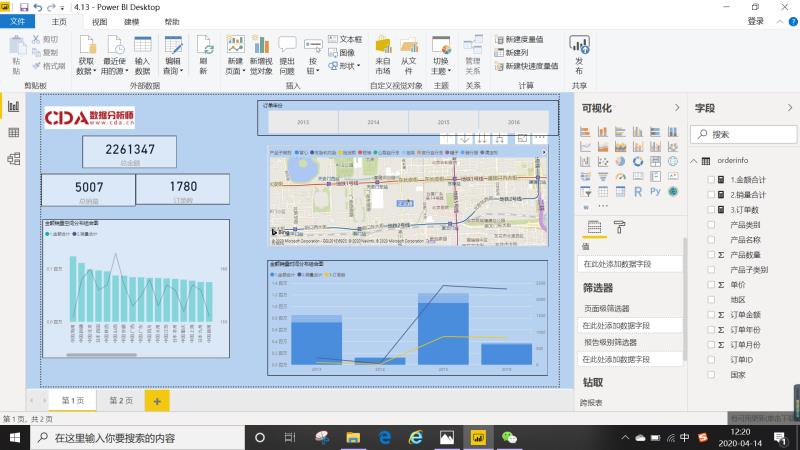Click the 发布 publish icon

pos(578,52)
